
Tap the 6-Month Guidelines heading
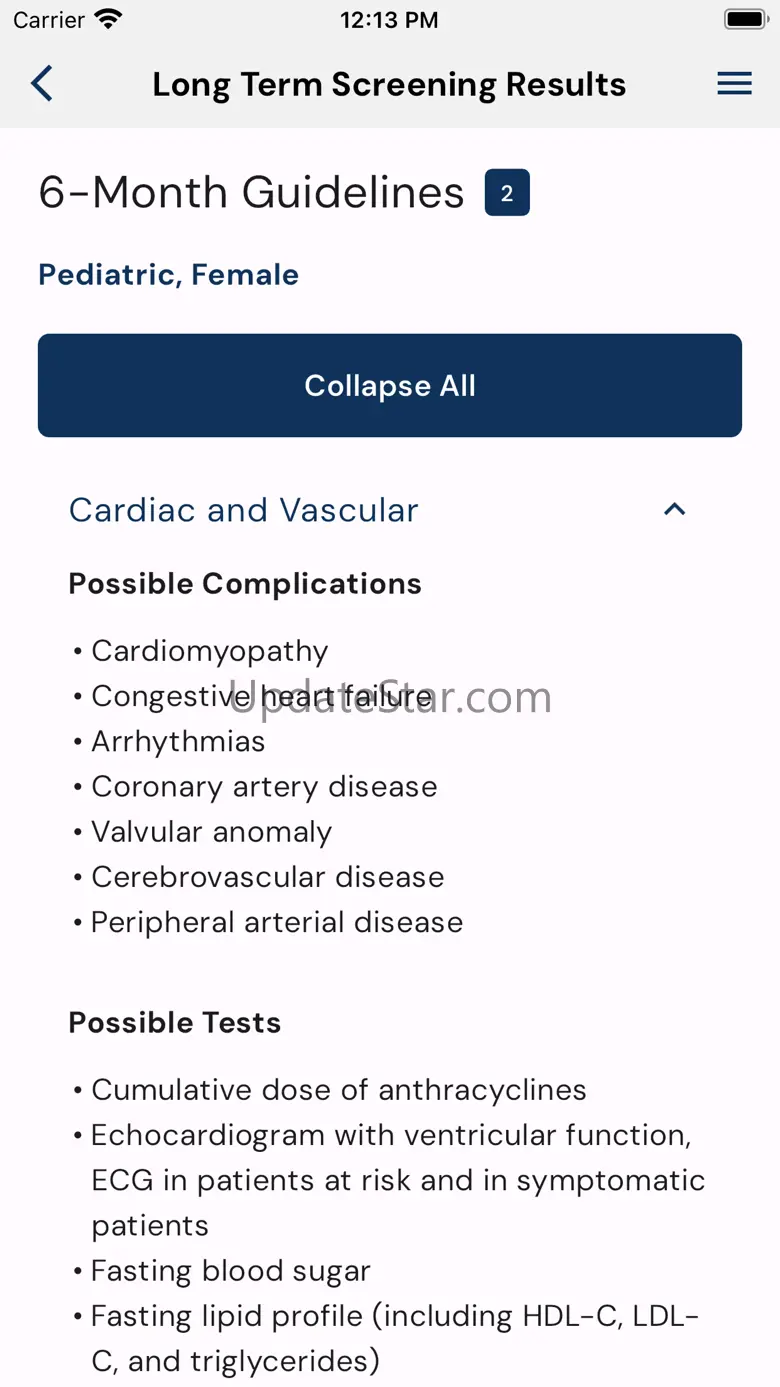pyautogui.click(x=251, y=193)
